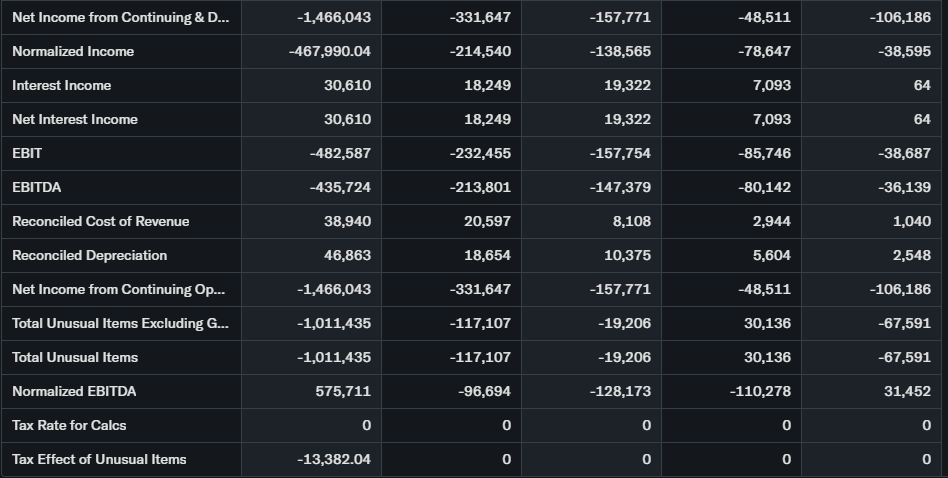Select the "Total Unusual Items Excluding G..." label
This screenshot has width=948, height=478.
click(118, 323)
